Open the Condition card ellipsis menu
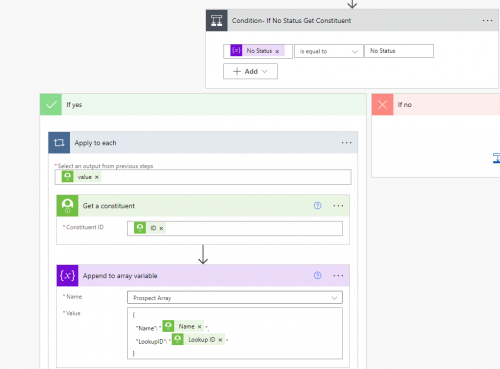The image size is (500, 369). click(487, 21)
